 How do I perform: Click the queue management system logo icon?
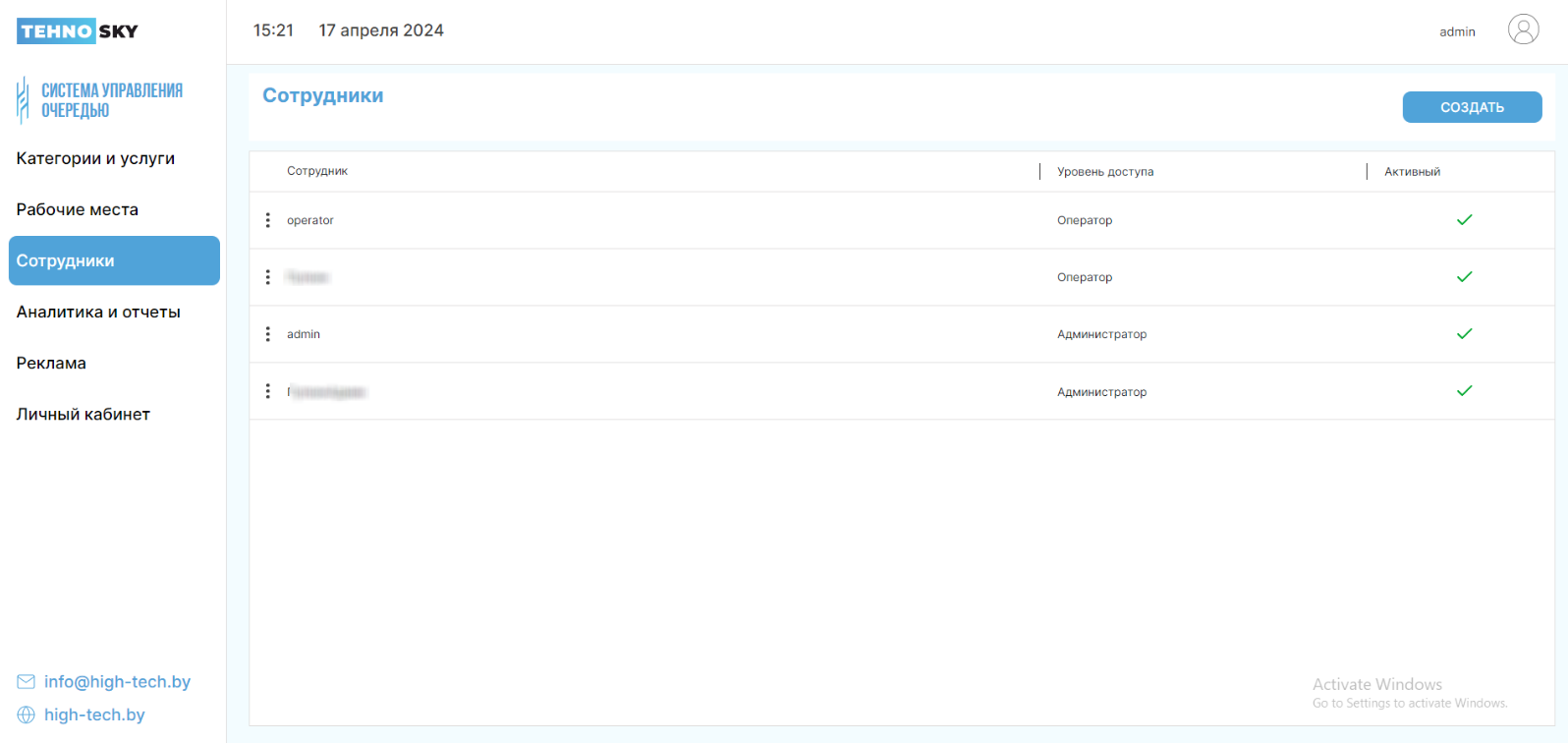click(x=23, y=100)
